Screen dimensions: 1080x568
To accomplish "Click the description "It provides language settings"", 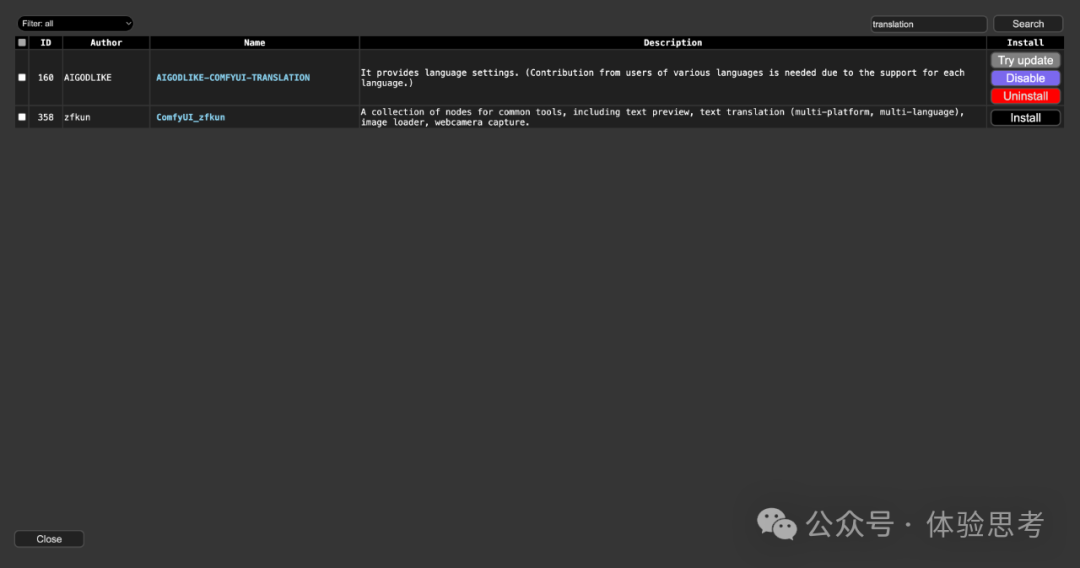I will 663,78.
